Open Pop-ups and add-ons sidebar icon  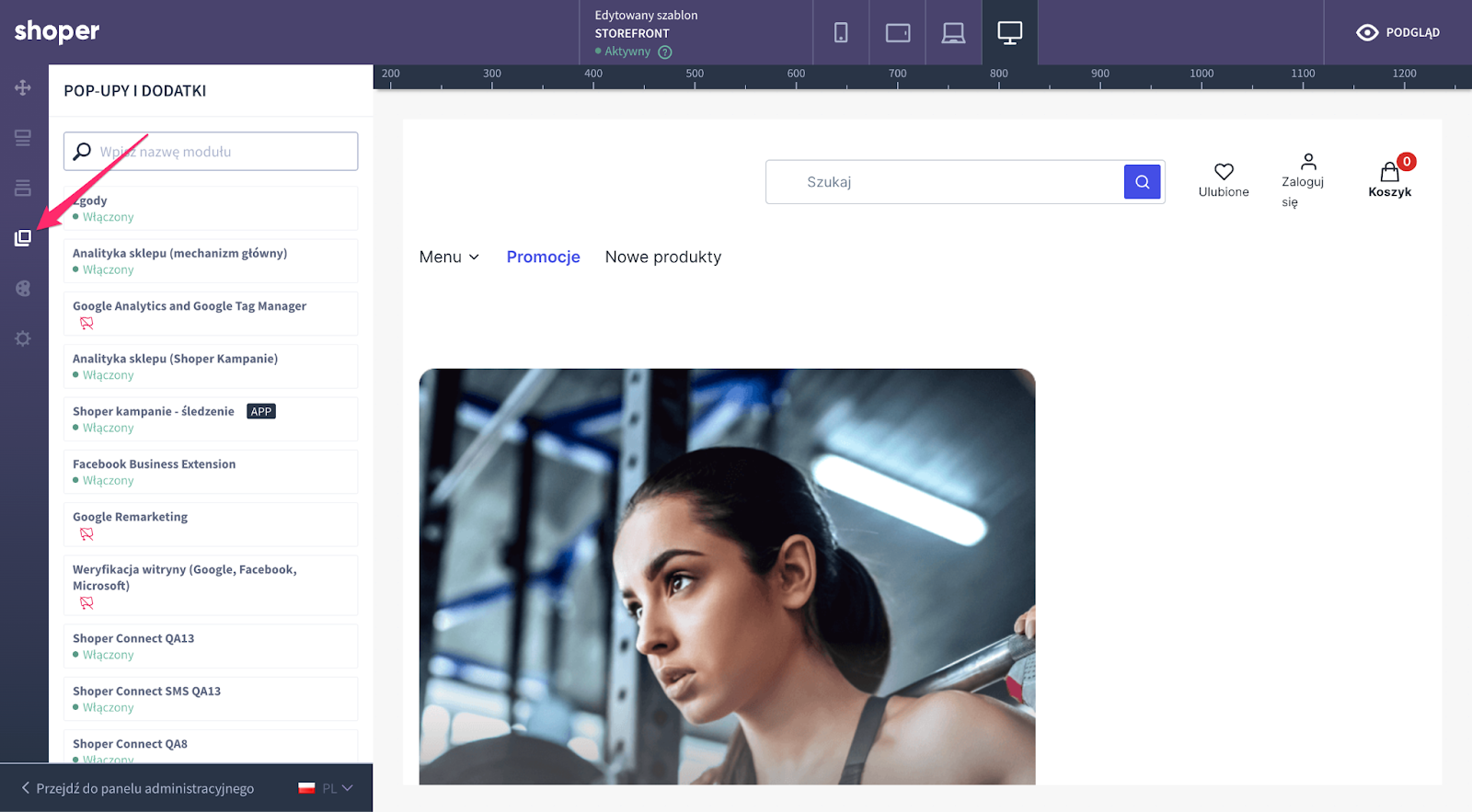[23, 238]
